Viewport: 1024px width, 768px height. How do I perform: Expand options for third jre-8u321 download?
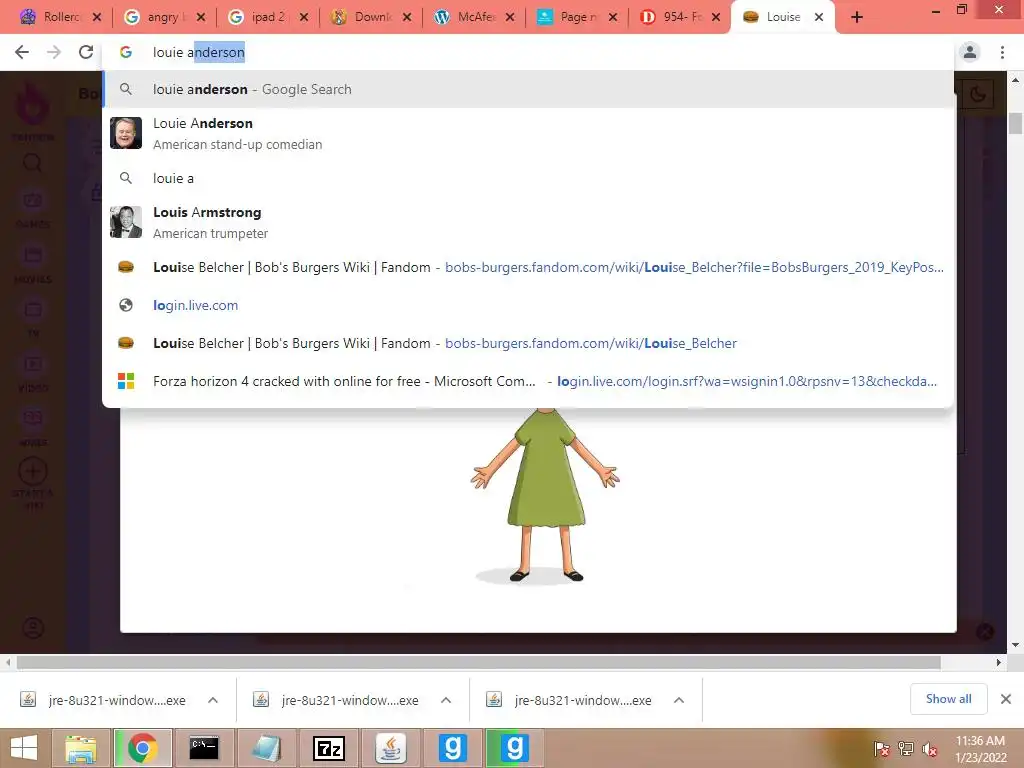(x=679, y=700)
